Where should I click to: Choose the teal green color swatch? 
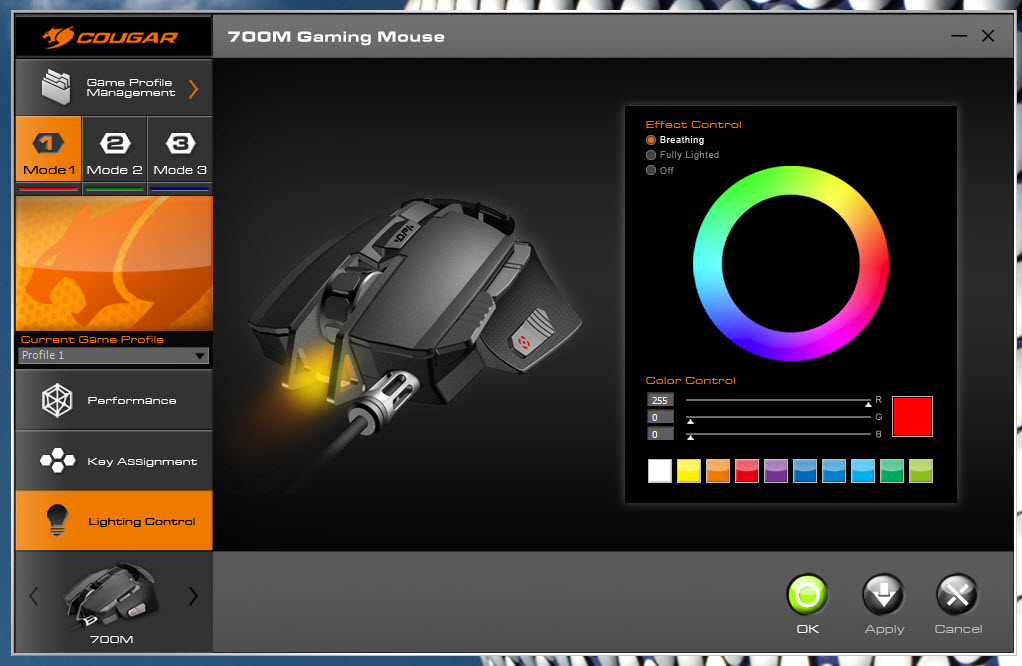coord(892,471)
